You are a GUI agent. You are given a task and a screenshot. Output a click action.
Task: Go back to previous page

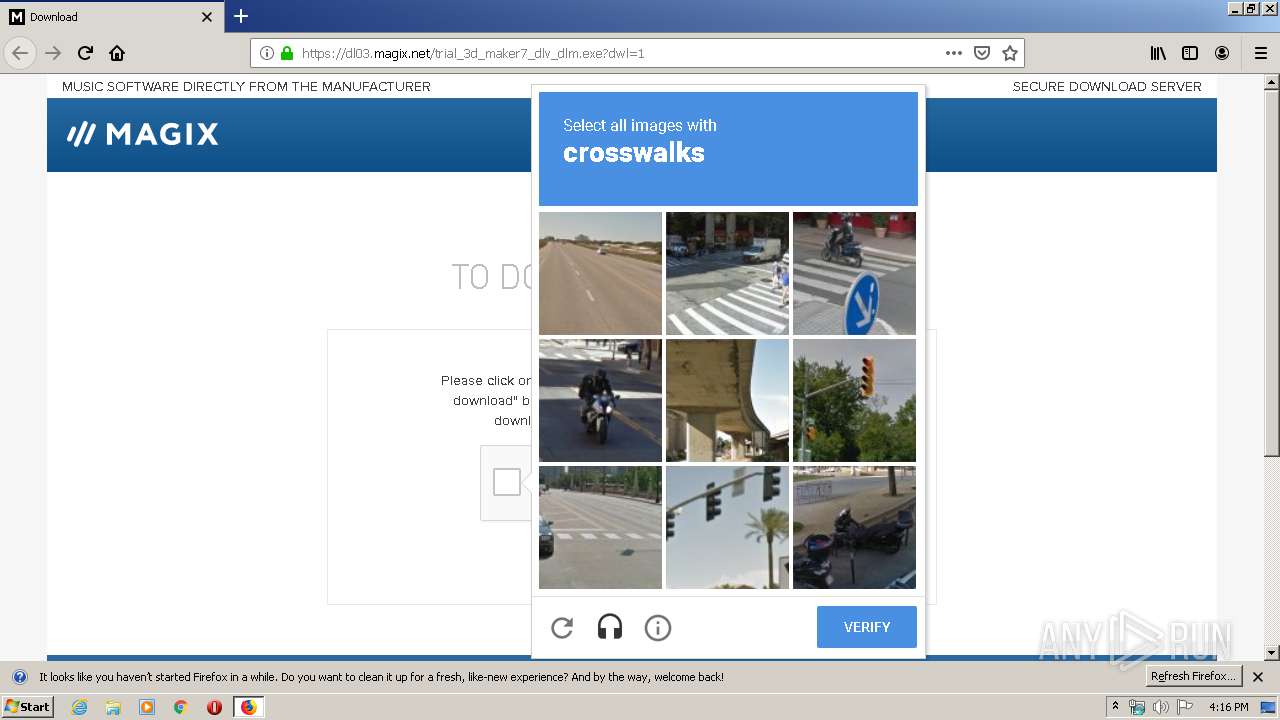20,53
